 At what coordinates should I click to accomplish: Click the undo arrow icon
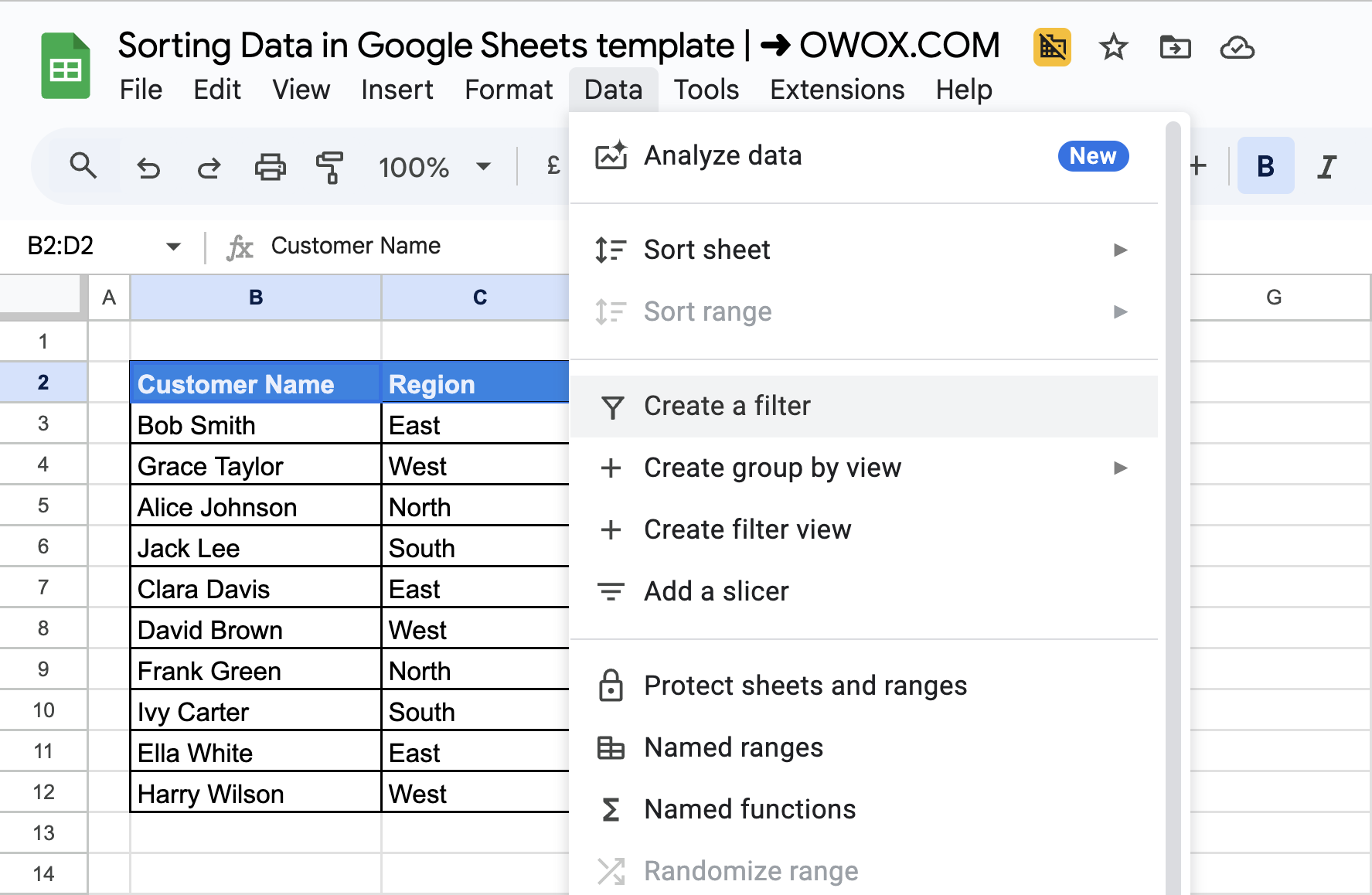point(148,167)
